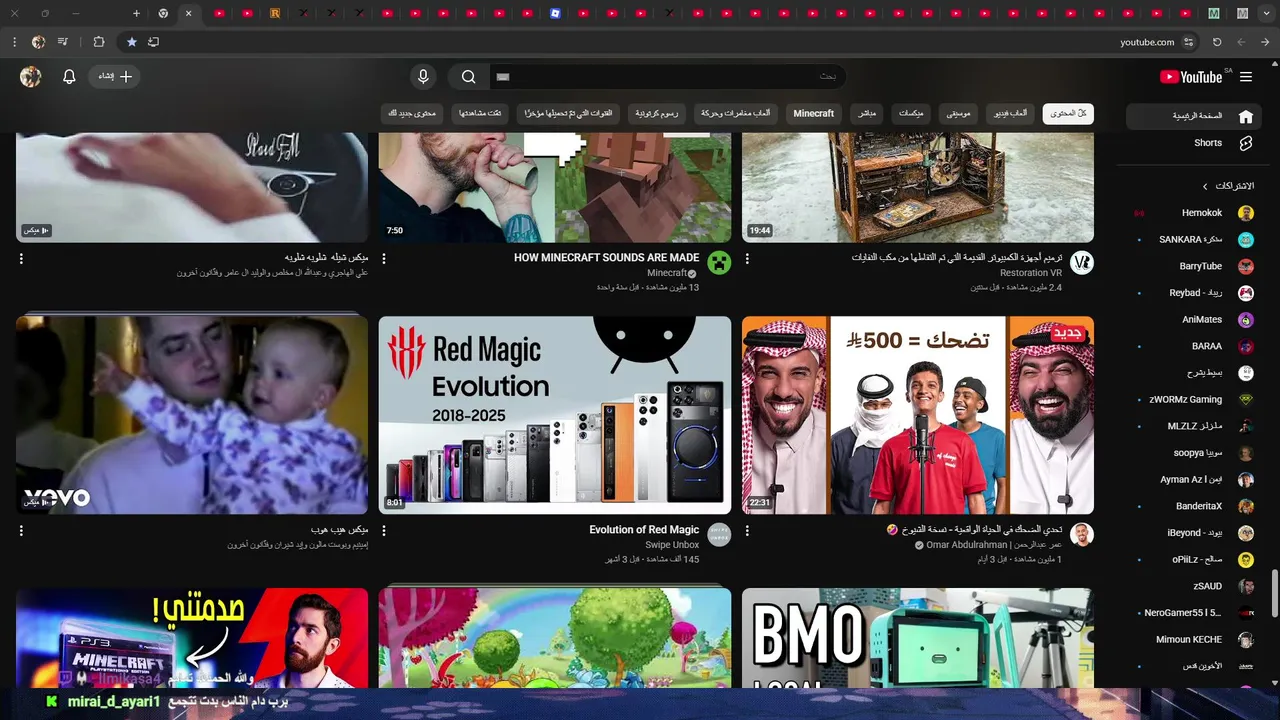Select the رسوم كرتونية filter chip
Image resolution: width=1280 pixels, height=720 pixels.
coord(657,113)
